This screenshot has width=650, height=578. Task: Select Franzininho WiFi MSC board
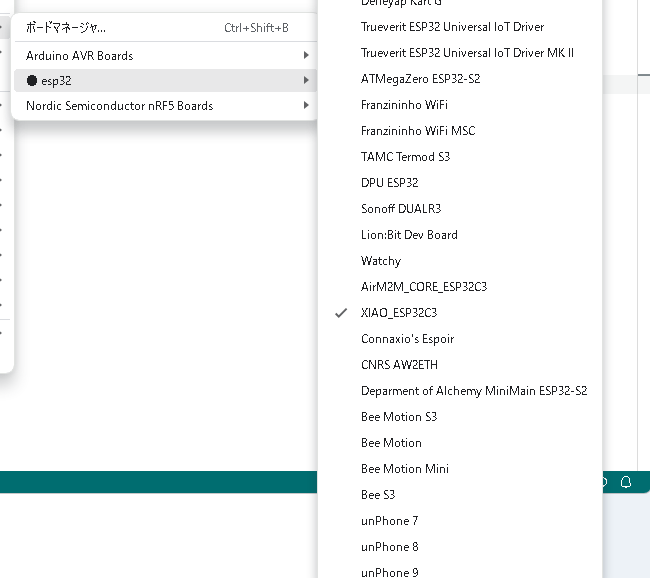coord(460,131)
